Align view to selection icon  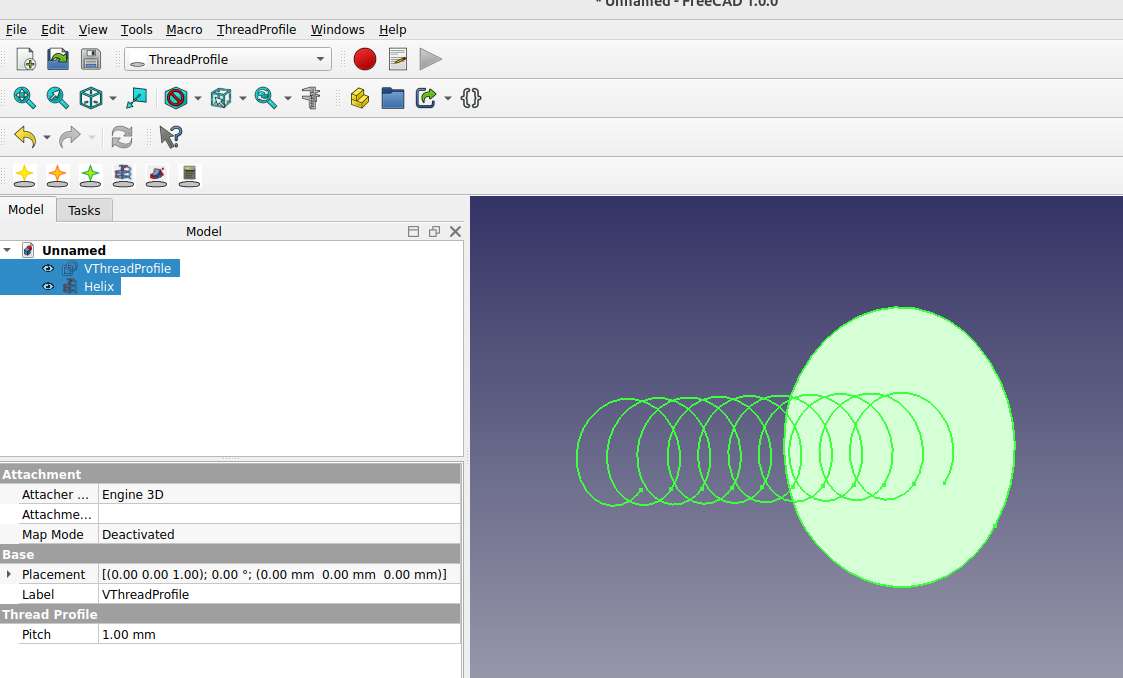tap(136, 98)
